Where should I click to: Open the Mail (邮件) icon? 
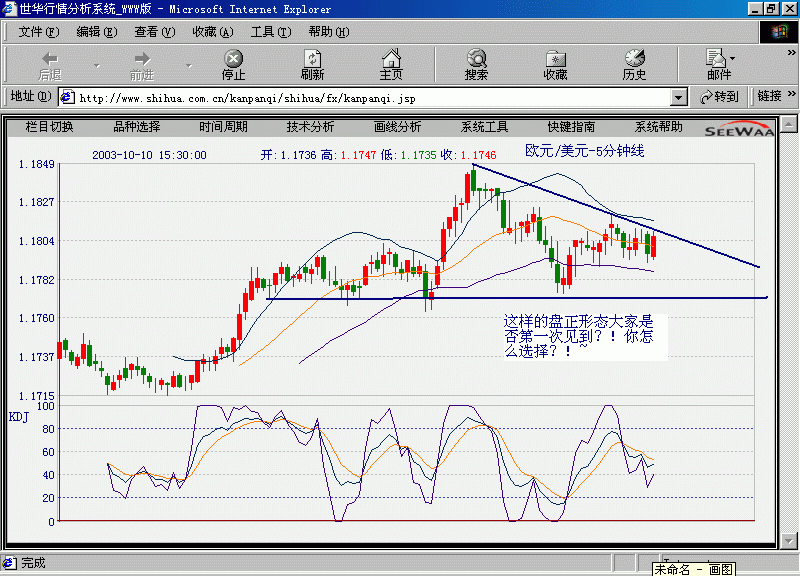click(718, 65)
